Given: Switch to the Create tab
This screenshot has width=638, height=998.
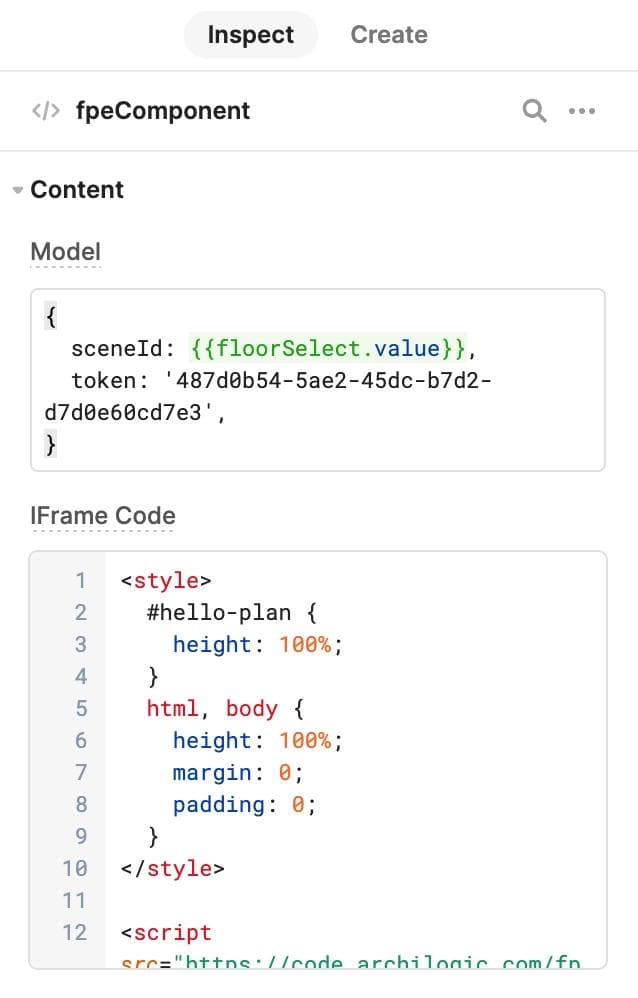Looking at the screenshot, I should [x=389, y=34].
